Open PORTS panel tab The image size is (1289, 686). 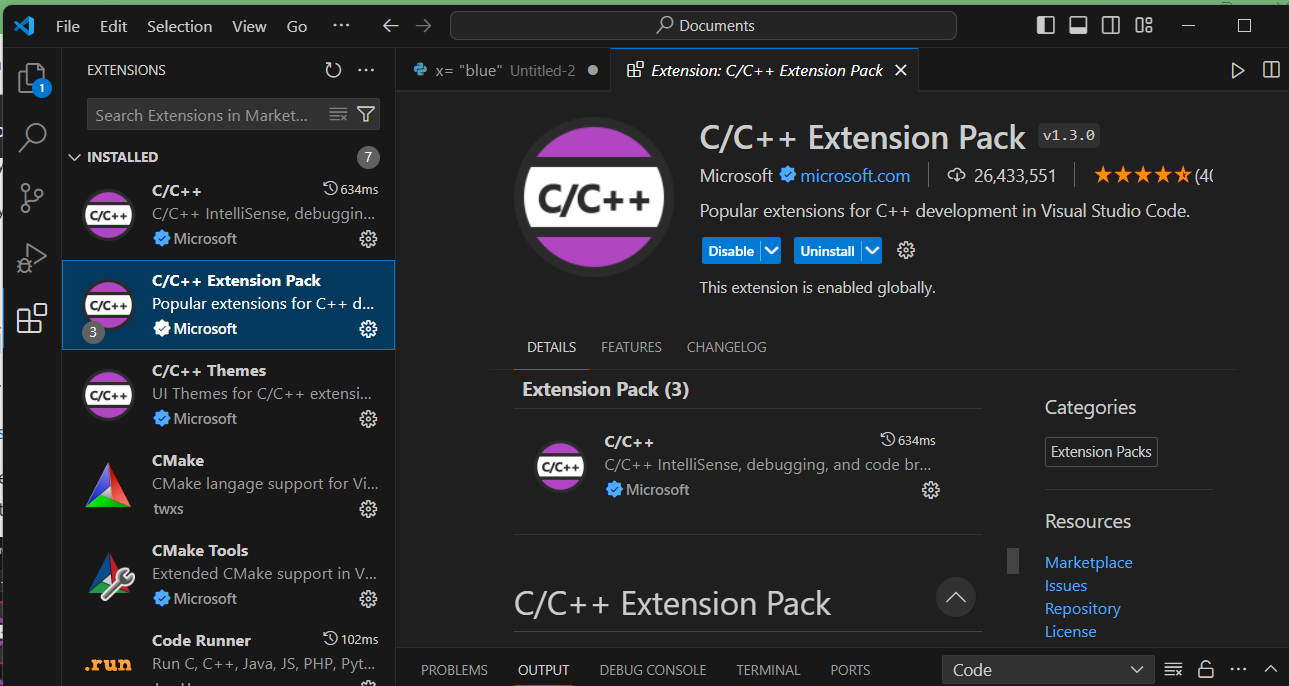point(850,670)
